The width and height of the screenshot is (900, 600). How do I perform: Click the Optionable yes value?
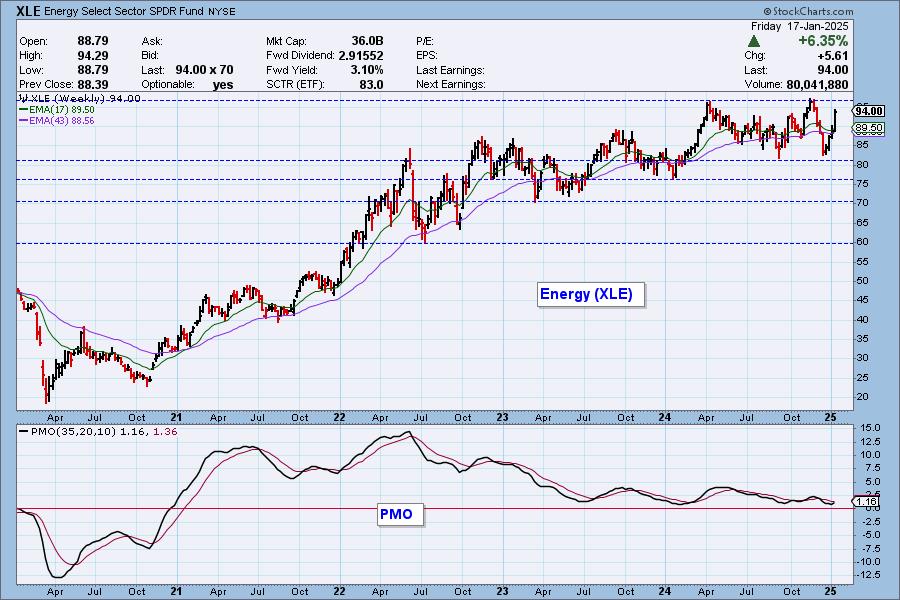223,84
